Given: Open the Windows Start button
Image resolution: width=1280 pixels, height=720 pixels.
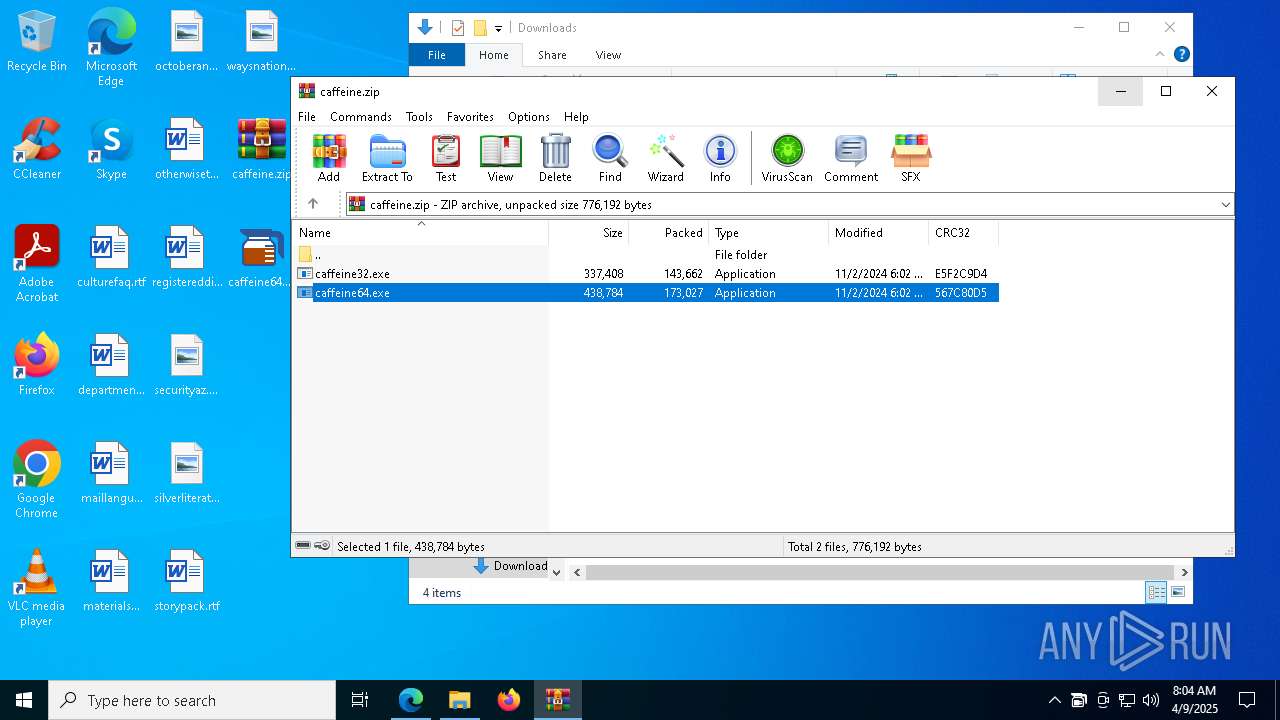Looking at the screenshot, I should click(24, 700).
